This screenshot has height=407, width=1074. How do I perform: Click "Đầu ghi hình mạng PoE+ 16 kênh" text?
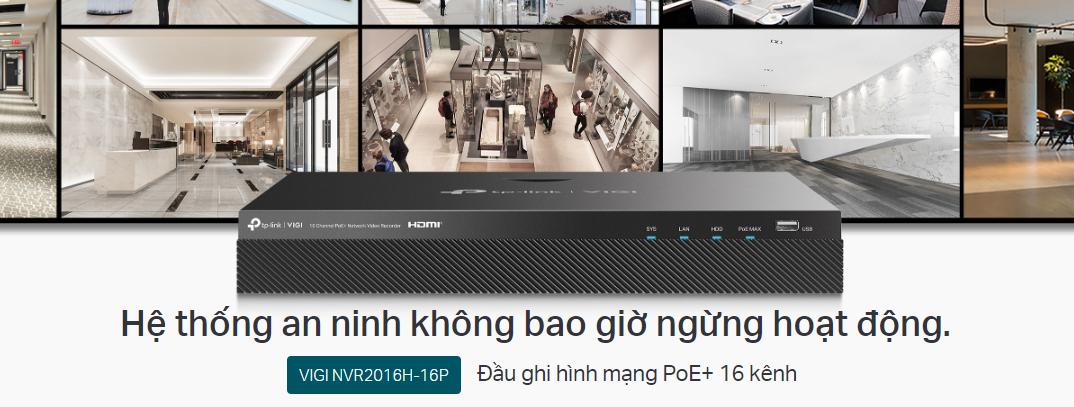pyautogui.click(x=637, y=375)
